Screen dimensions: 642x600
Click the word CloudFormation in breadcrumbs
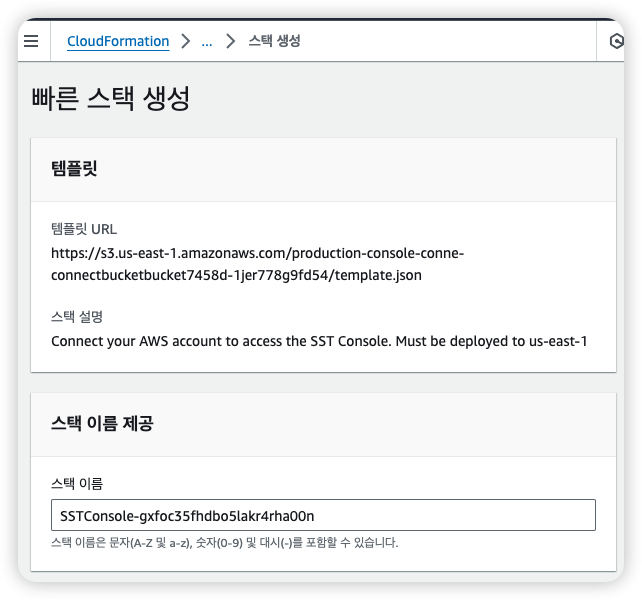[118, 41]
